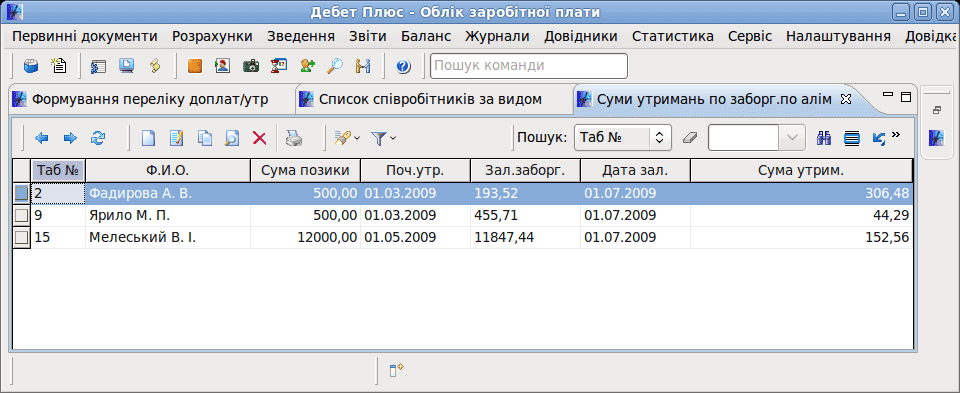Create a new record with blank page icon
This screenshot has width=960, height=393.
[x=148, y=138]
